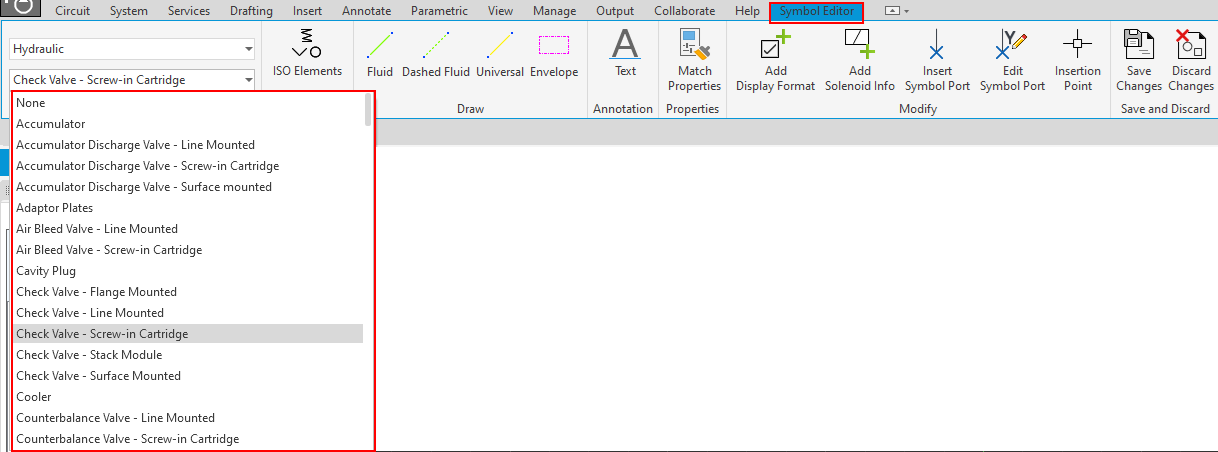Viewport: 1218px width, 452px height.
Task: Choose Cavity Plug from the list
Action: coord(188,271)
